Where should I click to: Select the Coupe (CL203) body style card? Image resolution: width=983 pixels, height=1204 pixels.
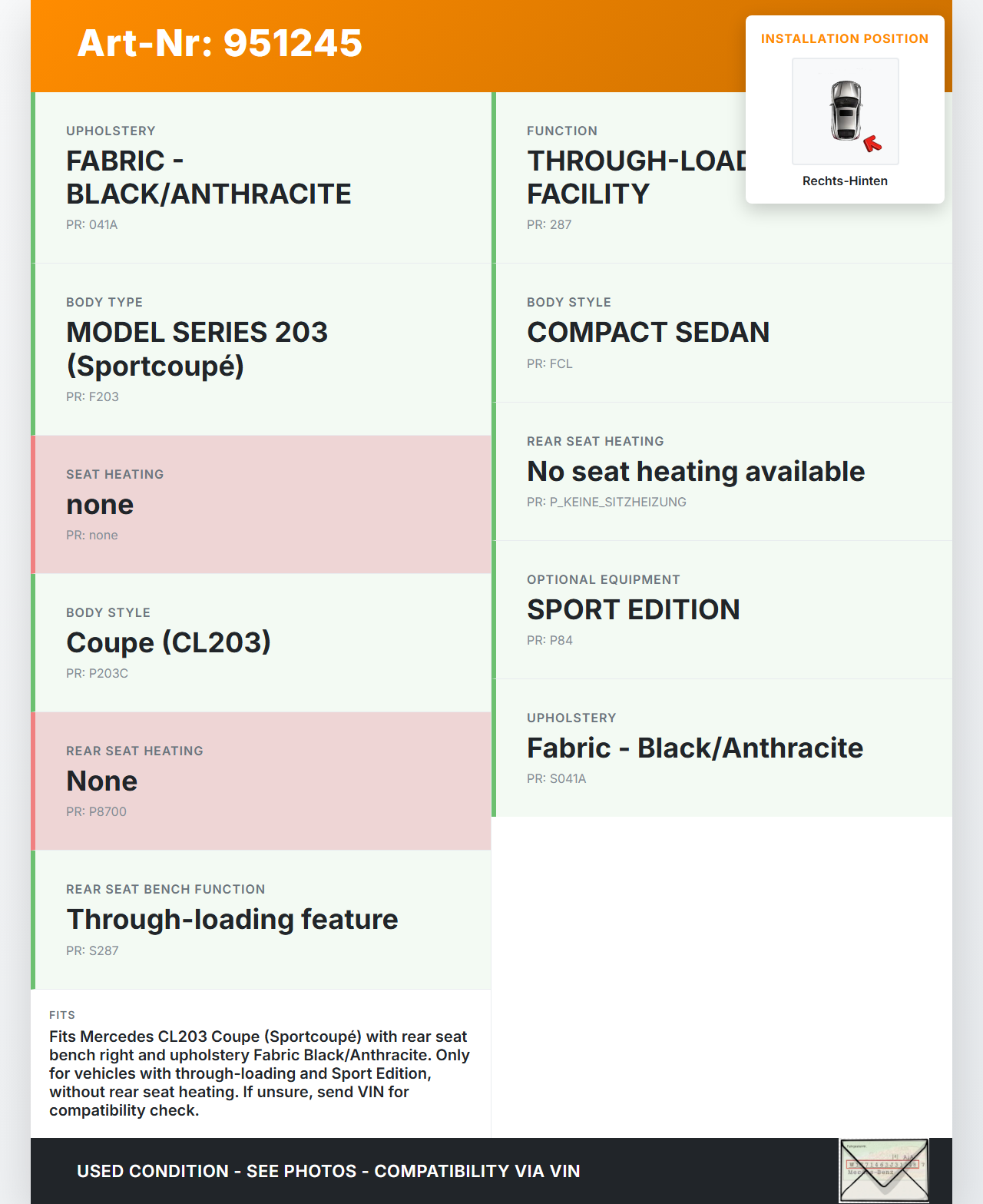pos(261,642)
